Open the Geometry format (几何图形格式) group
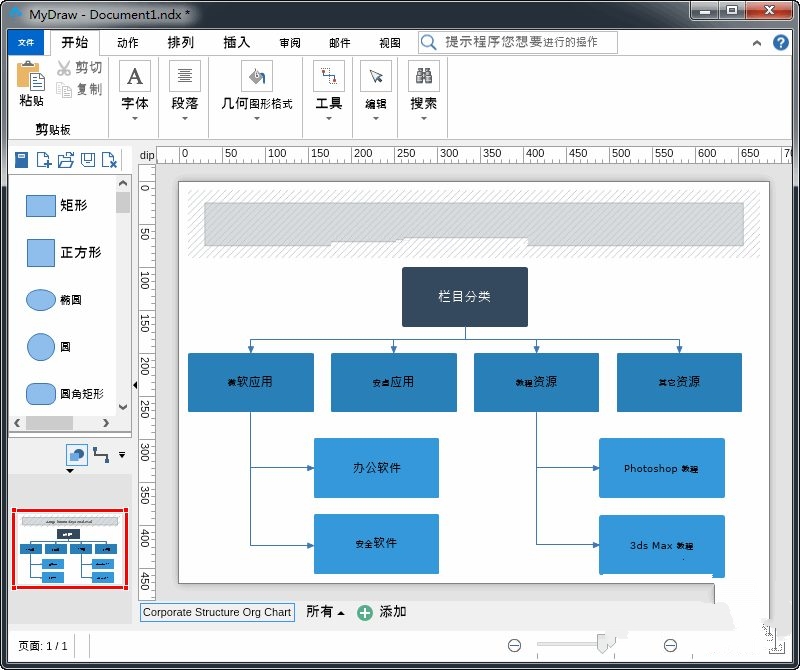The height and width of the screenshot is (670, 800). click(x=257, y=90)
